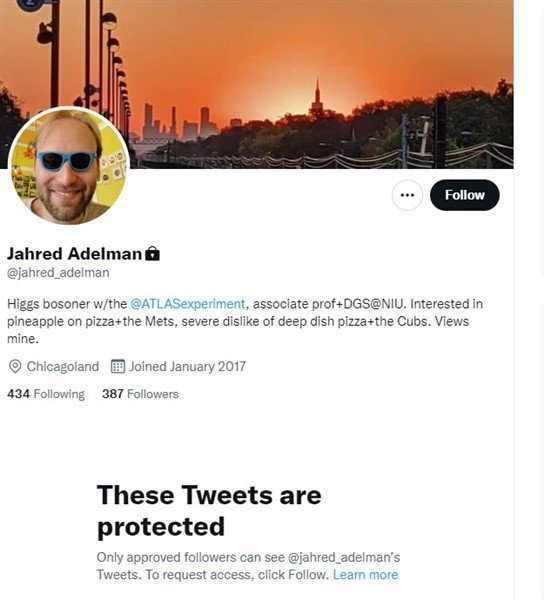Viewport: 544px width, 600px height.
Task: Open the three-dot more options menu
Action: point(407,195)
